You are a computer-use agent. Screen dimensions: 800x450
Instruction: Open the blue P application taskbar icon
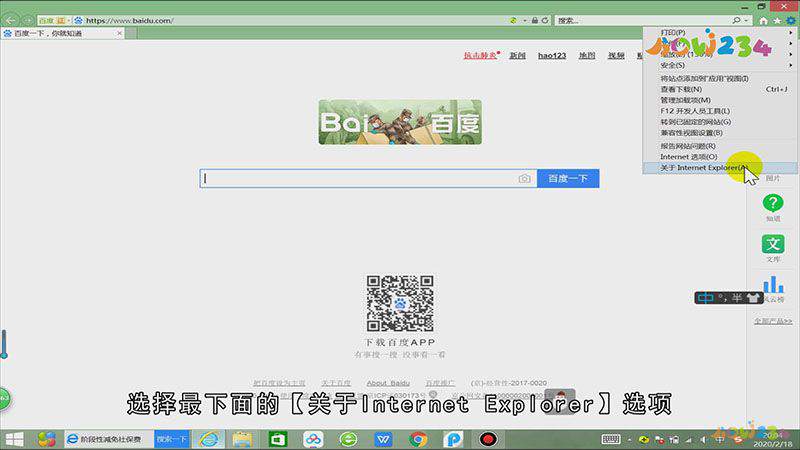[453, 439]
